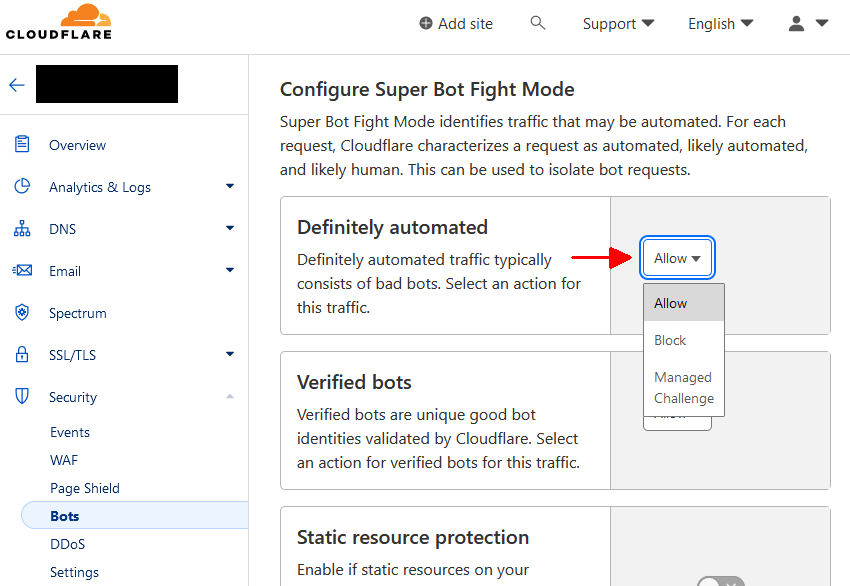850x586 pixels.
Task: Click the Cloudflare logo
Action: pos(59,22)
